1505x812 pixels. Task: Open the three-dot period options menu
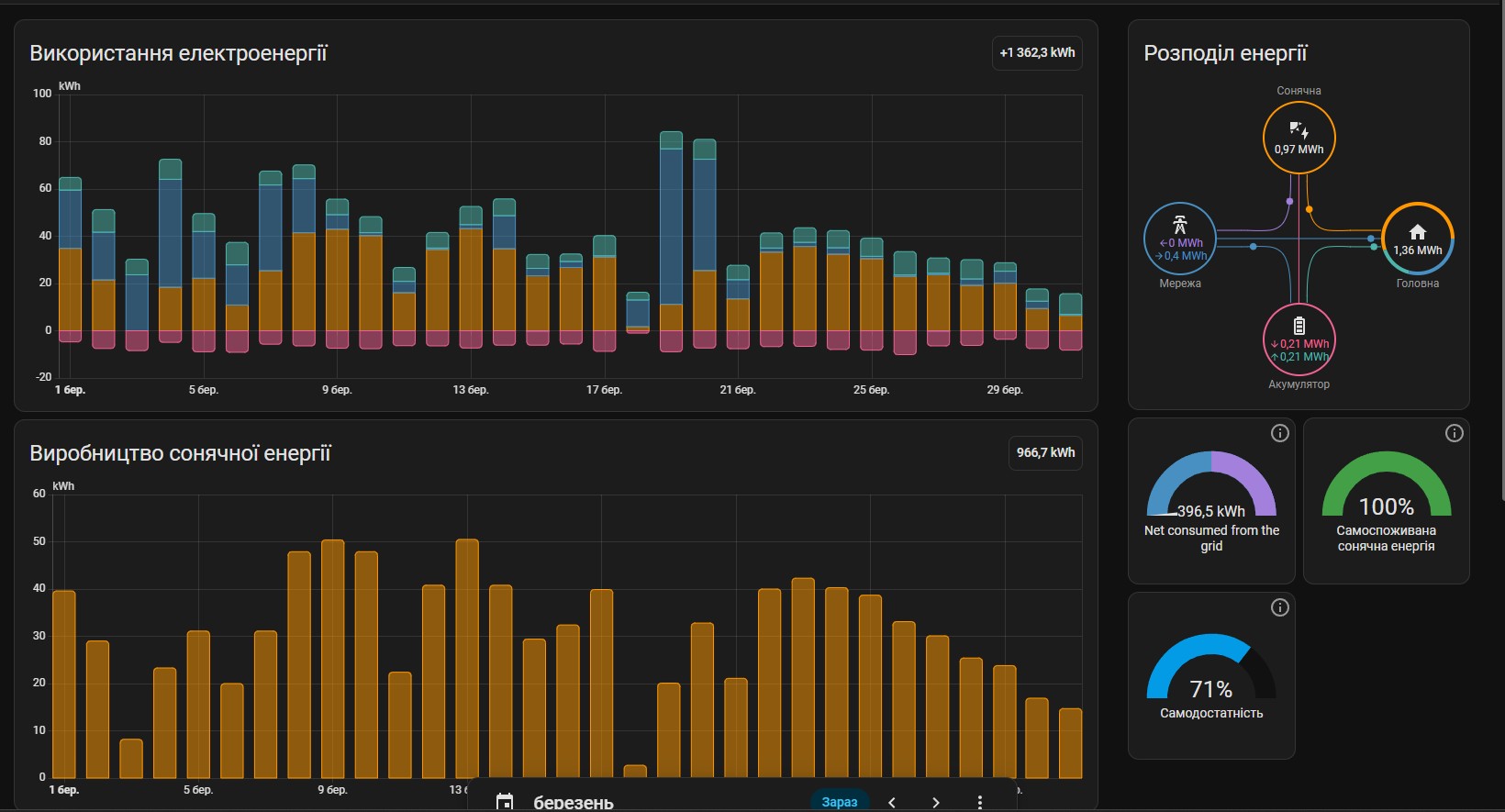pos(980,803)
